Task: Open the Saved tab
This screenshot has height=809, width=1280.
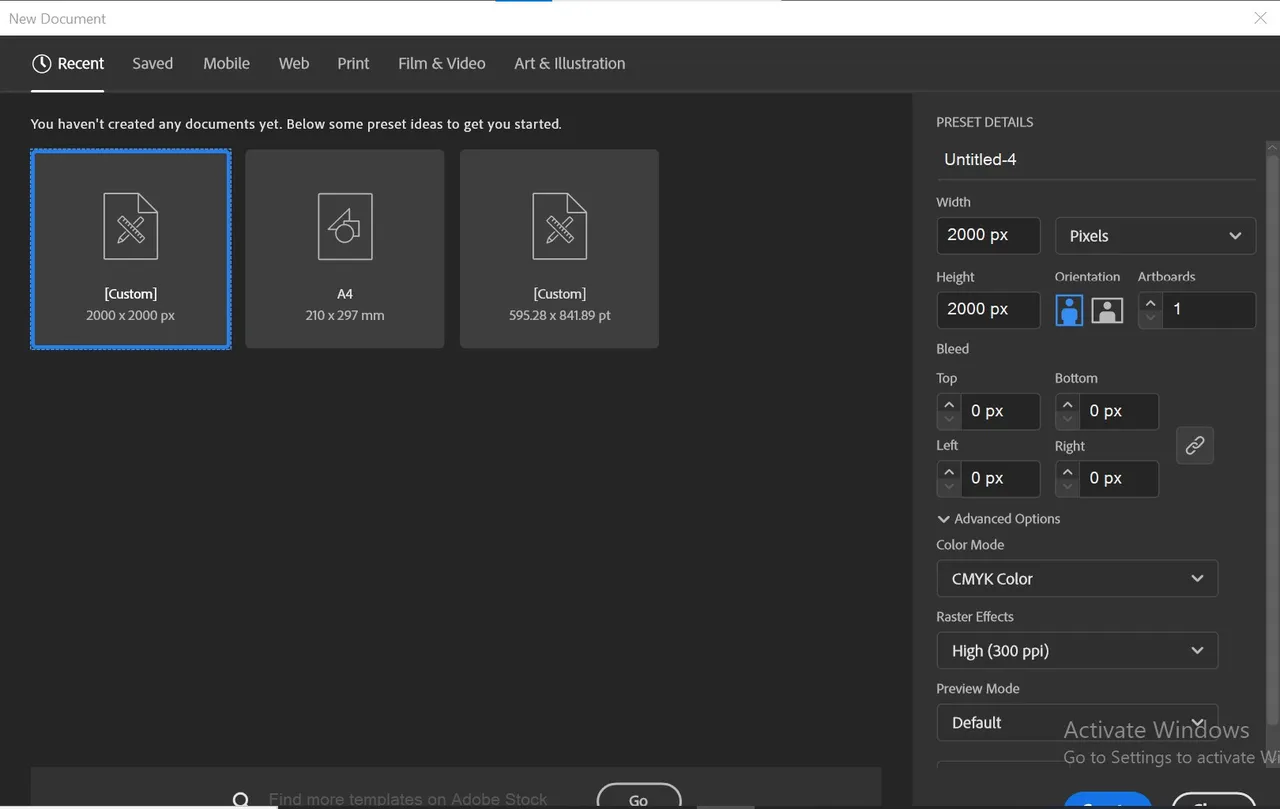Action: (152, 63)
